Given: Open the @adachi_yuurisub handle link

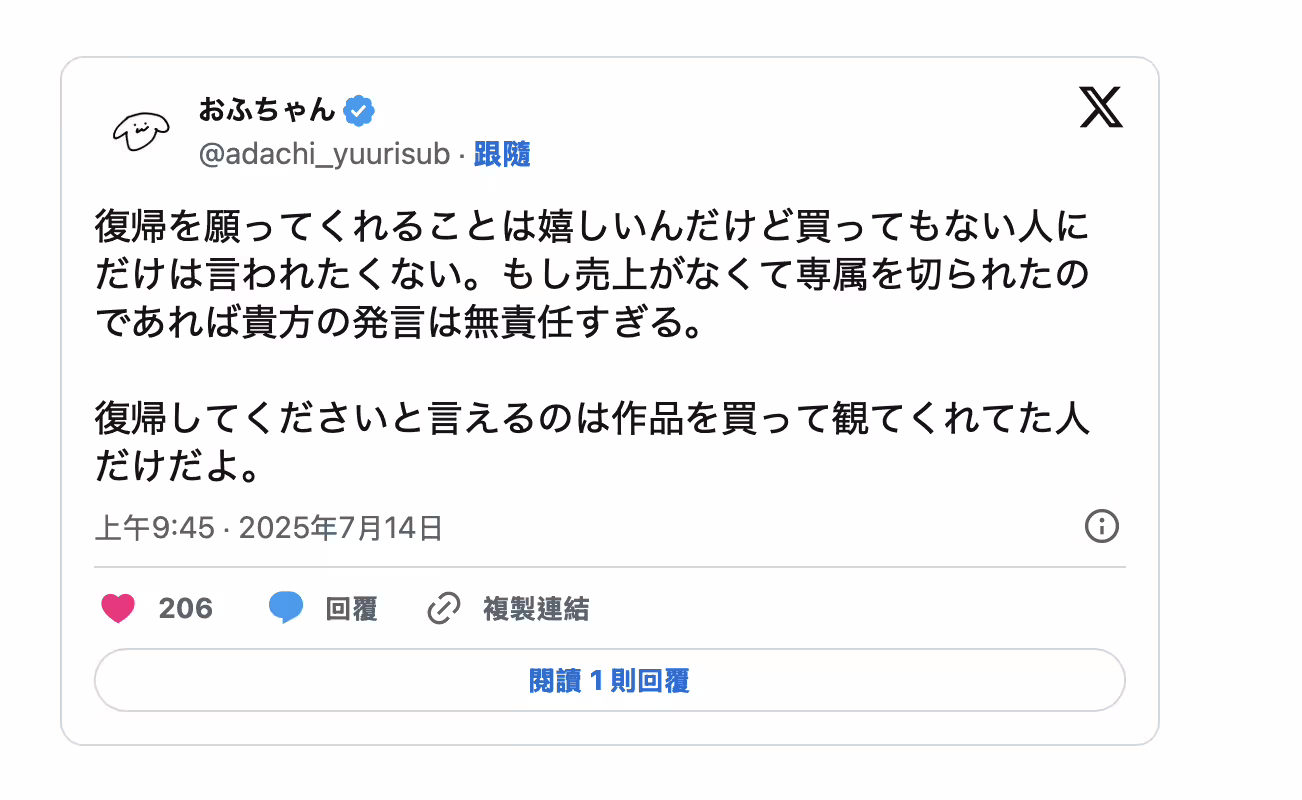Looking at the screenshot, I should tap(324, 155).
